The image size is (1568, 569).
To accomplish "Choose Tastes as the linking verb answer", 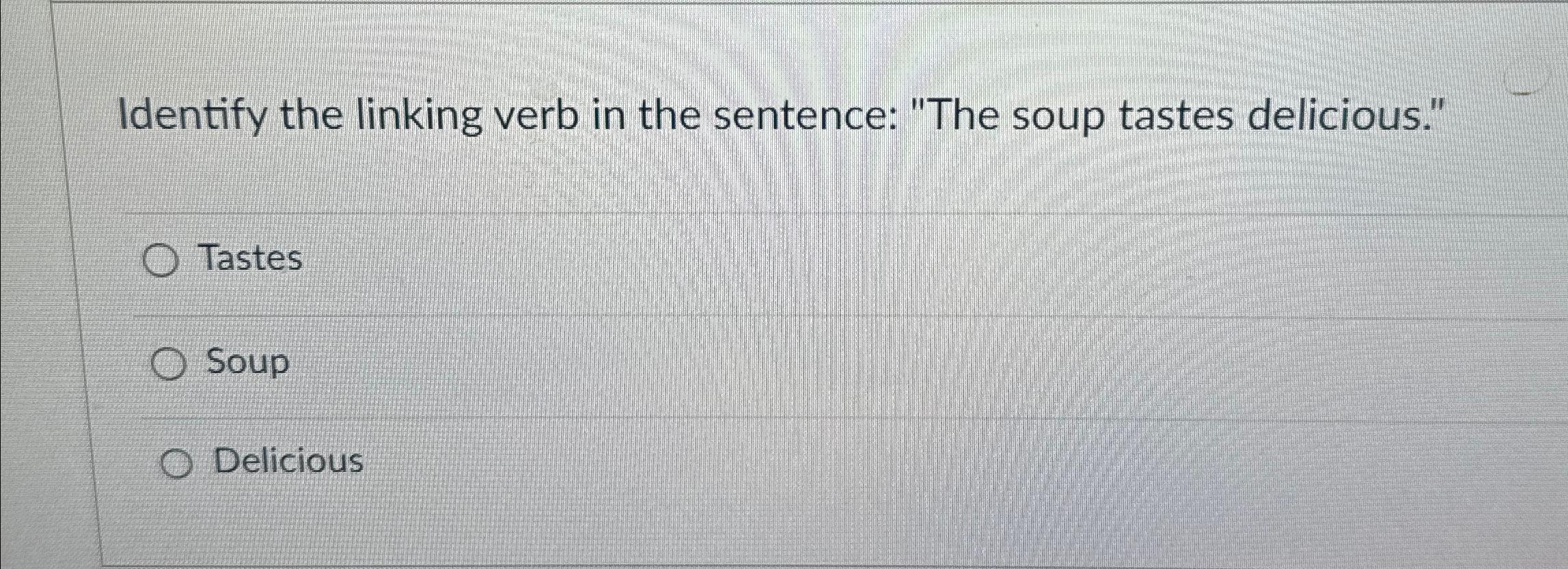I will coord(162,260).
